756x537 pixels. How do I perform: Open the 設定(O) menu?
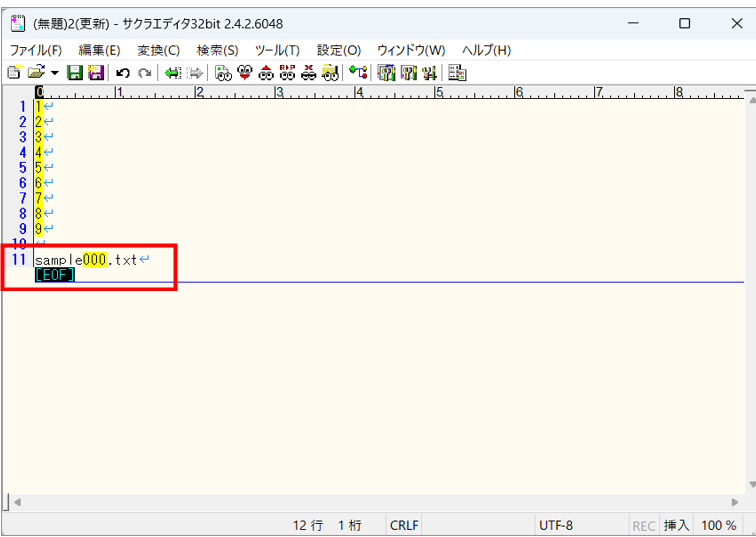(x=338, y=50)
